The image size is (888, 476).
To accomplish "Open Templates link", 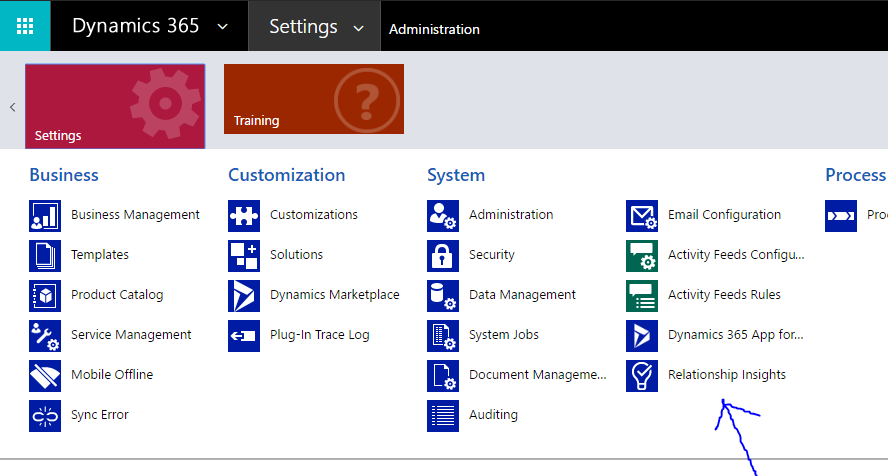I will pos(100,255).
